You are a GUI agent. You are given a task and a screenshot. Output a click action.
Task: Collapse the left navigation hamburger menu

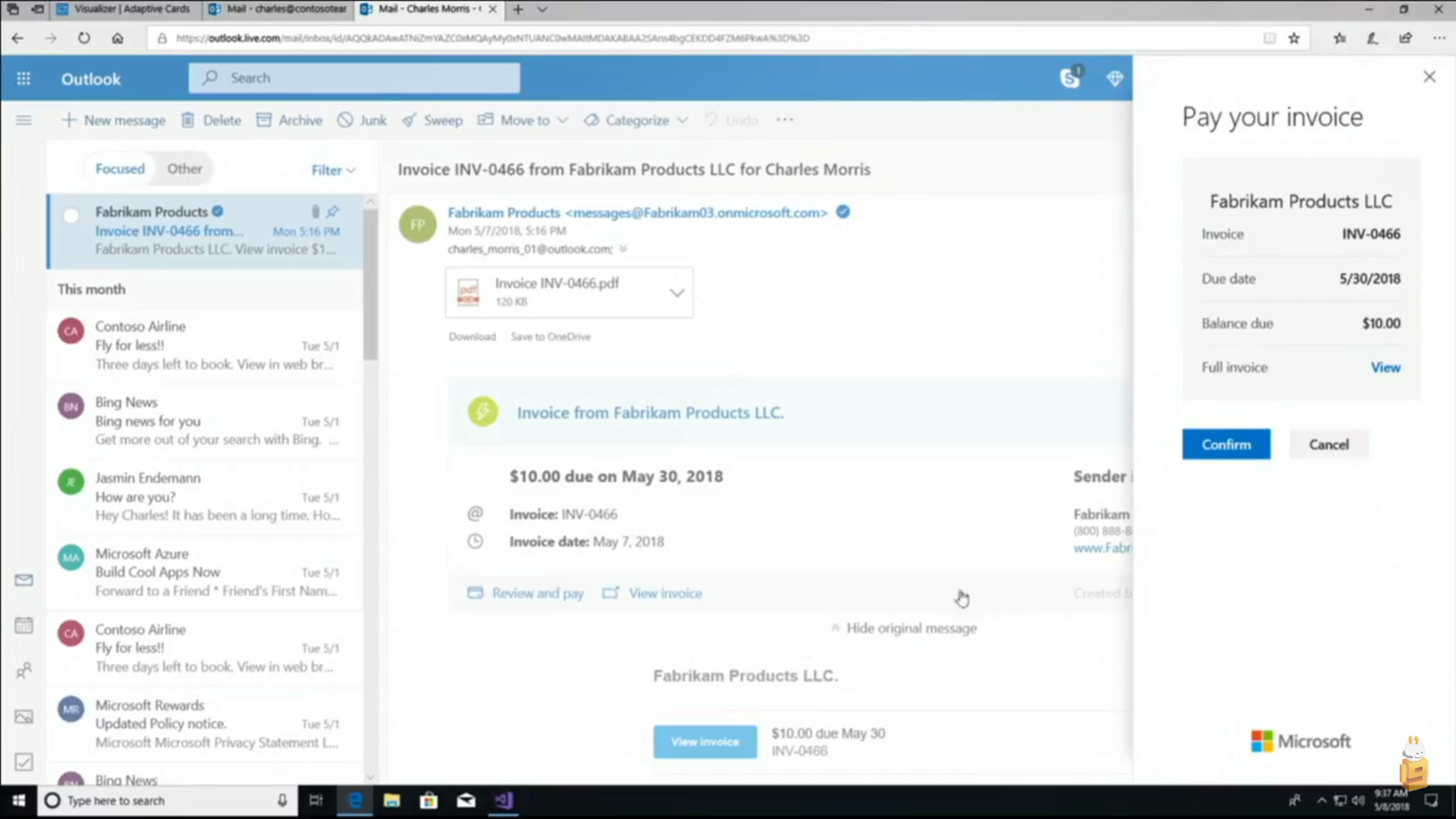pyautogui.click(x=23, y=120)
